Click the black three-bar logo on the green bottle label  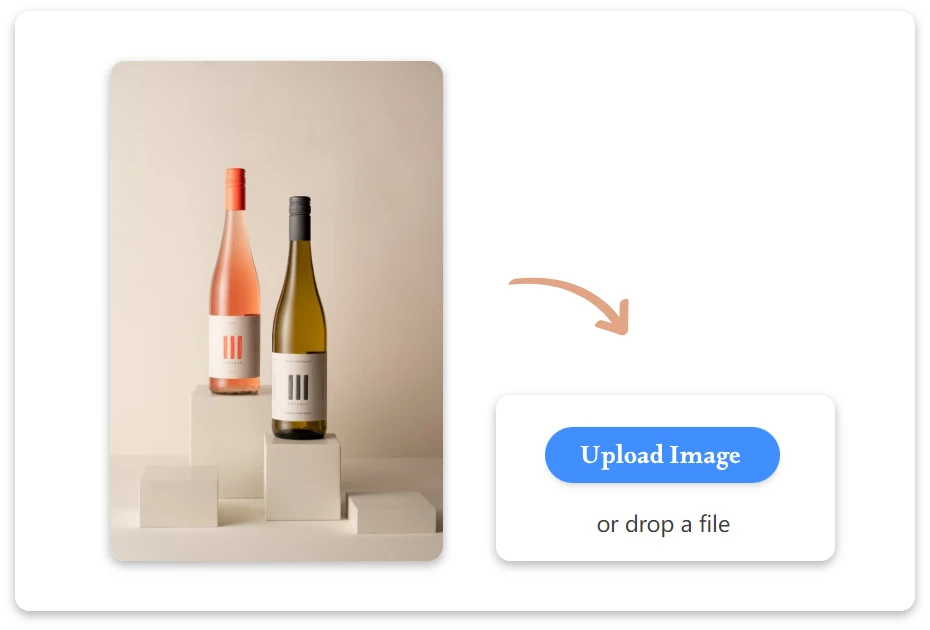[x=298, y=387]
